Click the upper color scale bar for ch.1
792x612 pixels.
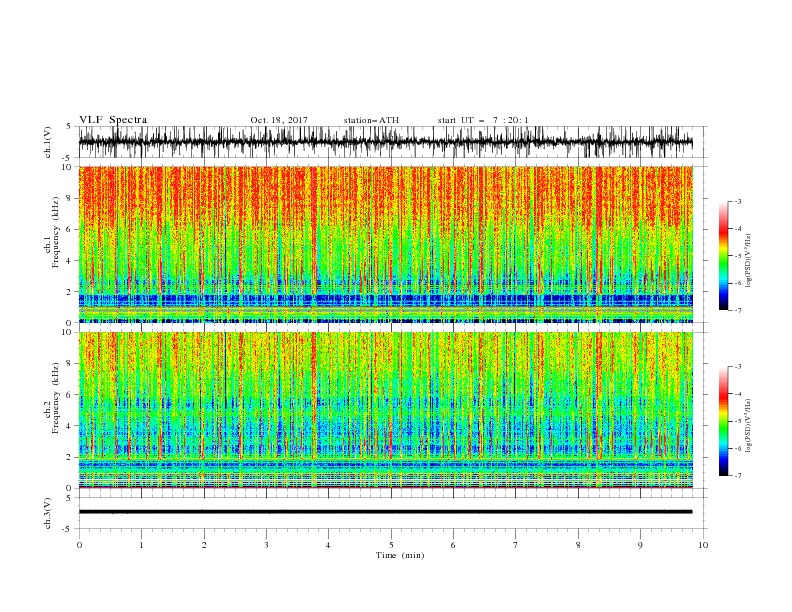click(x=723, y=256)
